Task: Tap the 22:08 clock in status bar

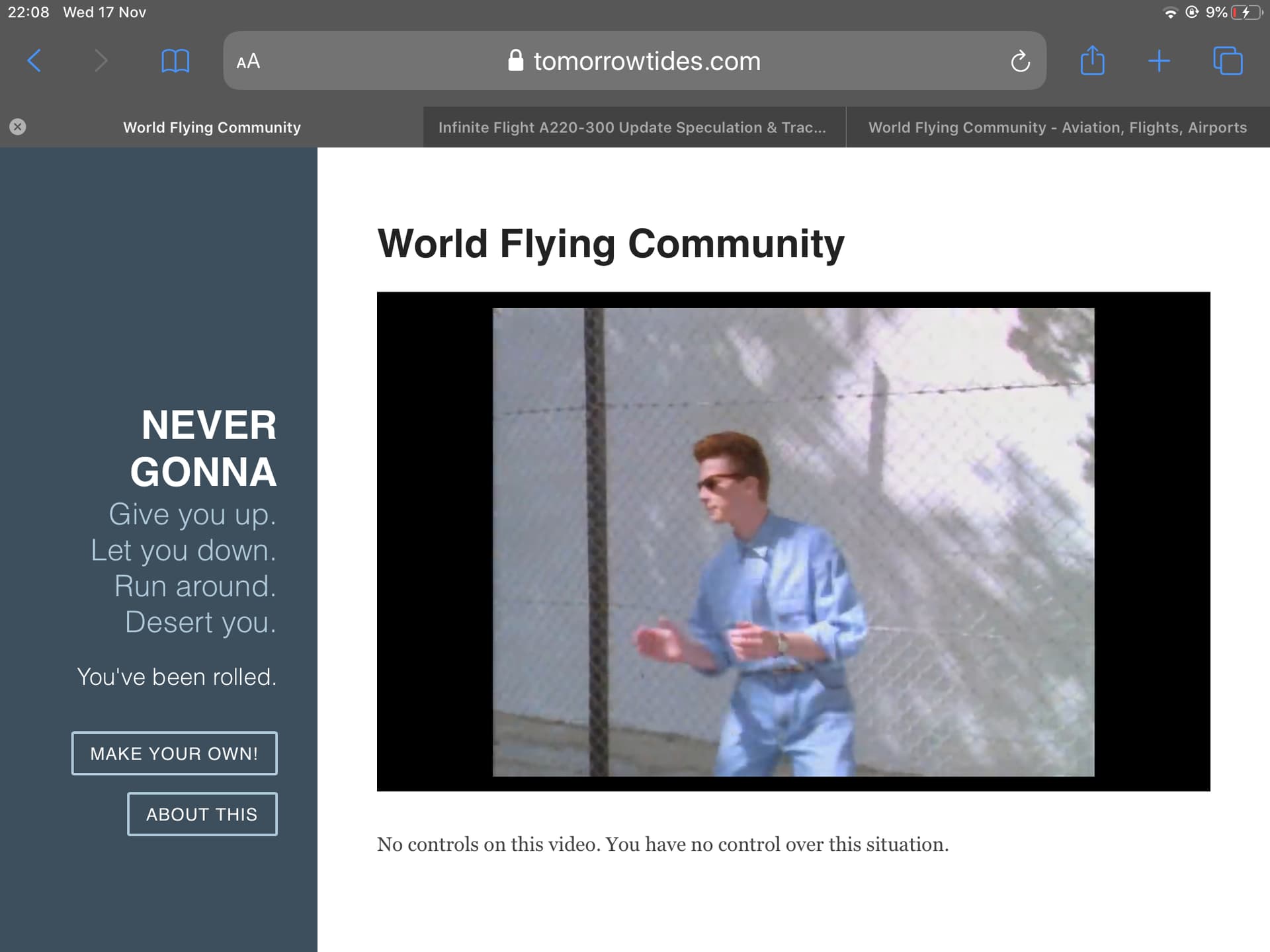Action: coord(28,12)
